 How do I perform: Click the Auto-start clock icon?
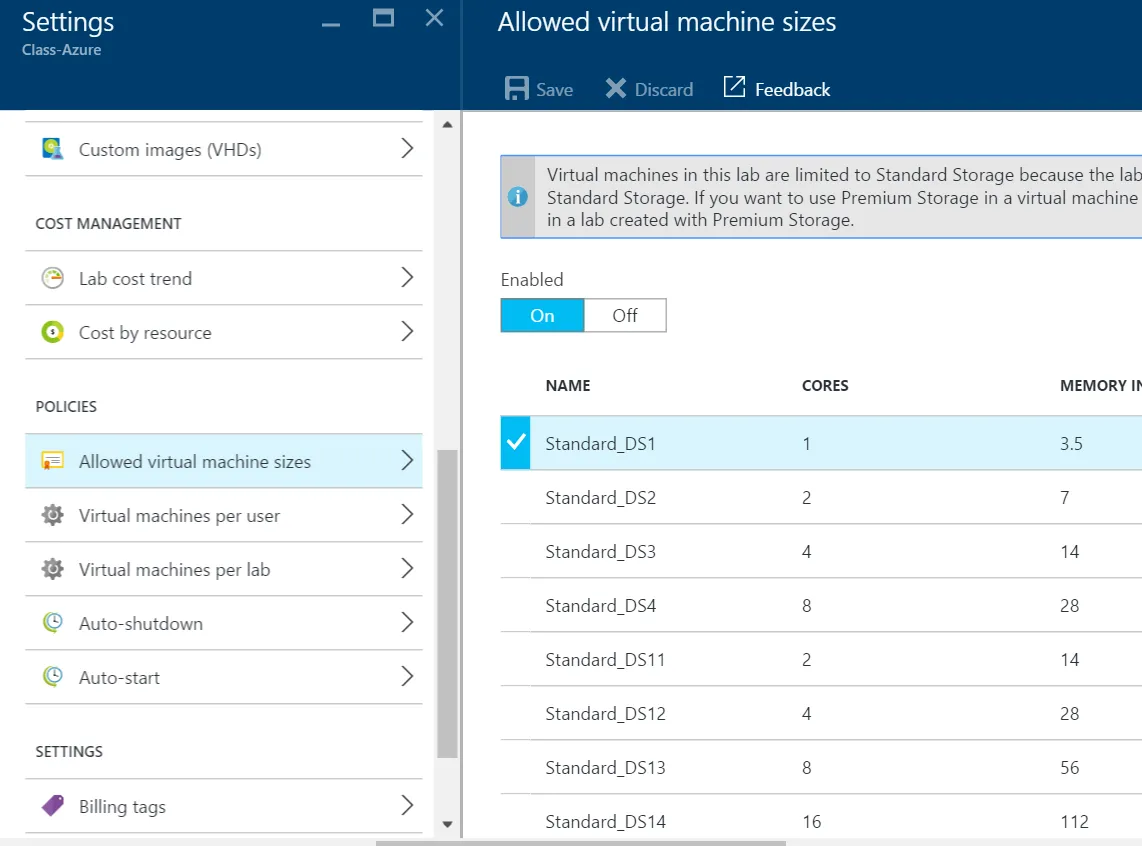(53, 677)
